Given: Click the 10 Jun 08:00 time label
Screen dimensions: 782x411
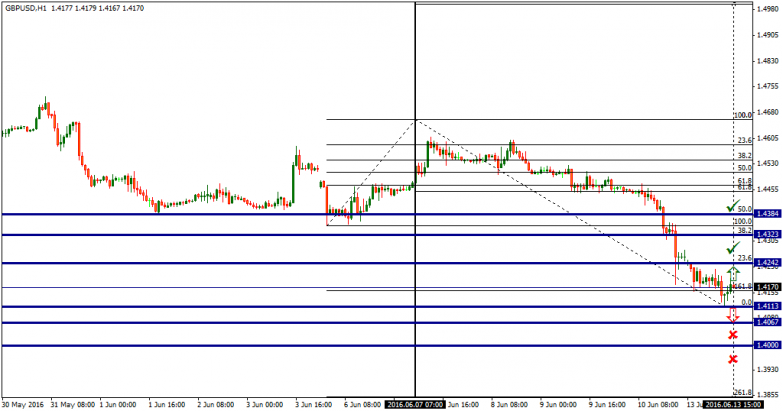Looking at the screenshot, I should tap(658, 405).
